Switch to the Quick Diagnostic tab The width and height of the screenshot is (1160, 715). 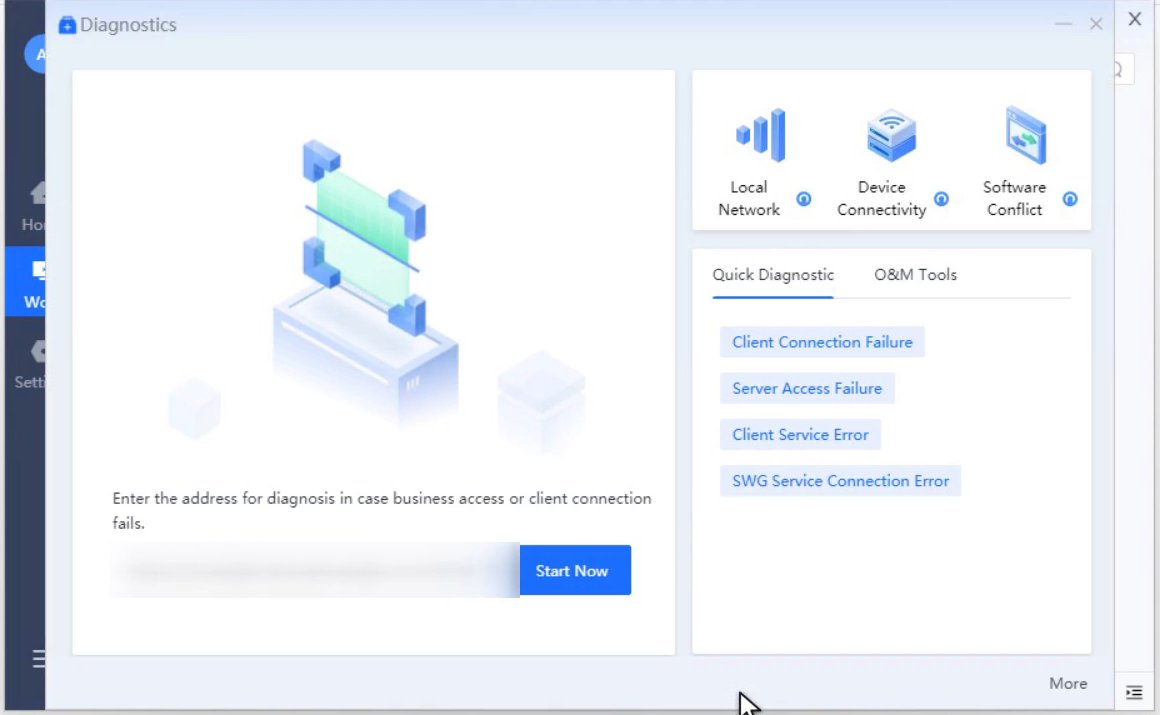[773, 275]
